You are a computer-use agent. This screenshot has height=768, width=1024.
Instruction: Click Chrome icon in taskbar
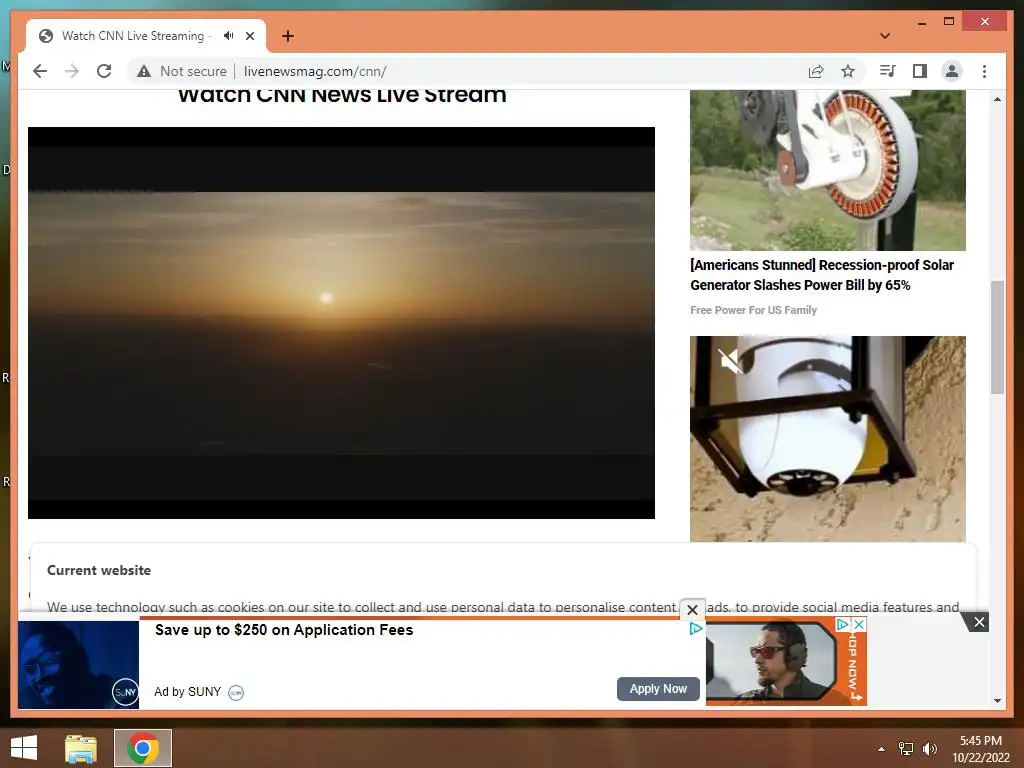(x=143, y=748)
